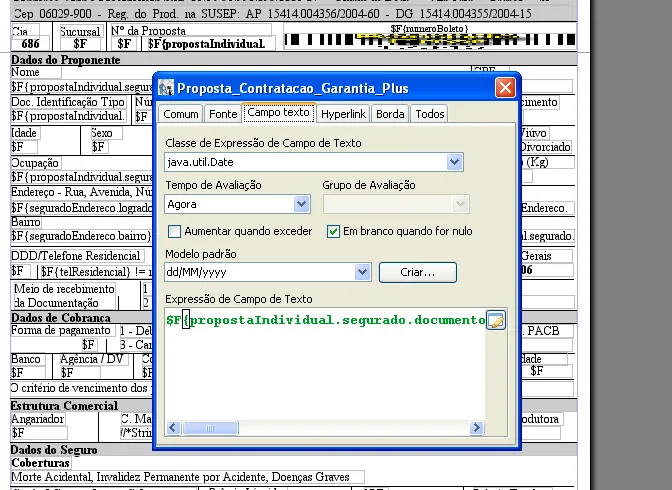
Task: Switch to the Comum tab
Action: pos(180,114)
